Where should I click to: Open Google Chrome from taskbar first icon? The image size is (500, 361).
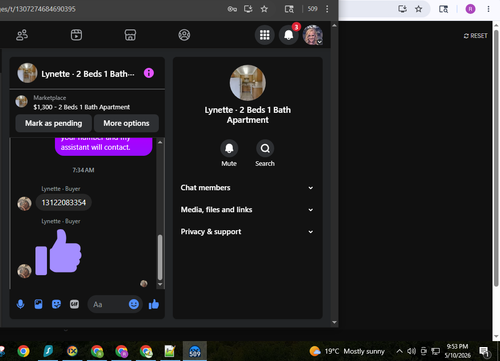(x=23, y=351)
